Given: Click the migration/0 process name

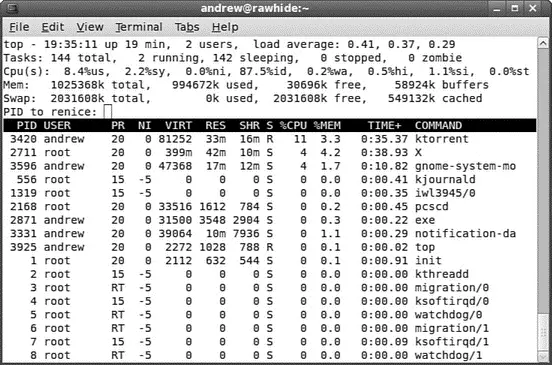Looking at the screenshot, I should (x=452, y=288).
